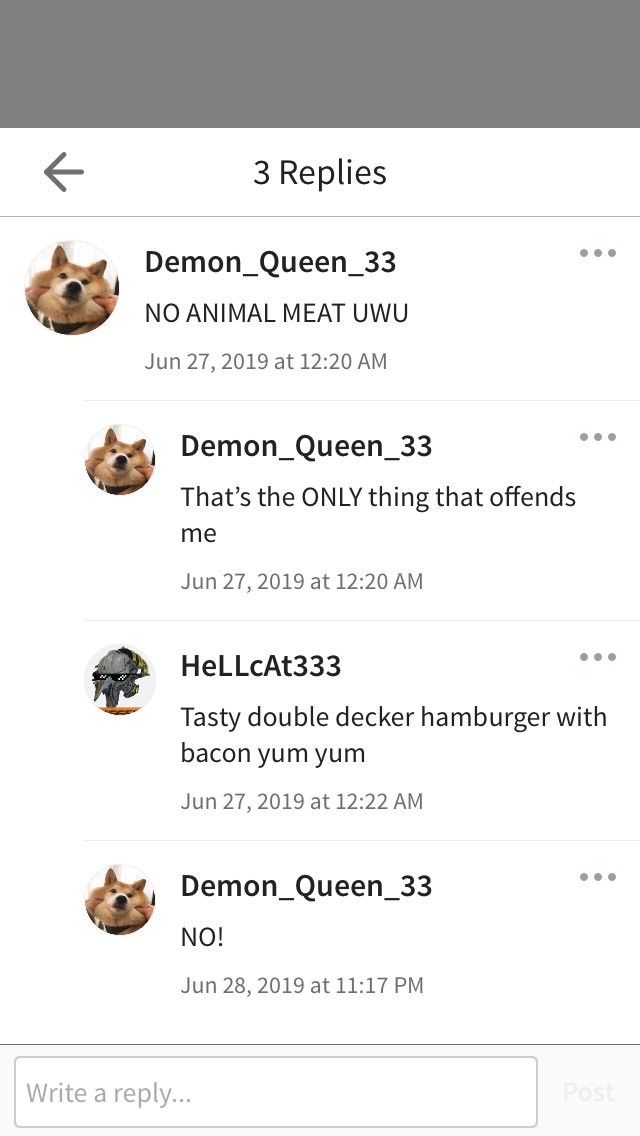The height and width of the screenshot is (1136, 640).
Task: Open options for 'That's the ONLY thing' reply
Action: click(x=598, y=437)
